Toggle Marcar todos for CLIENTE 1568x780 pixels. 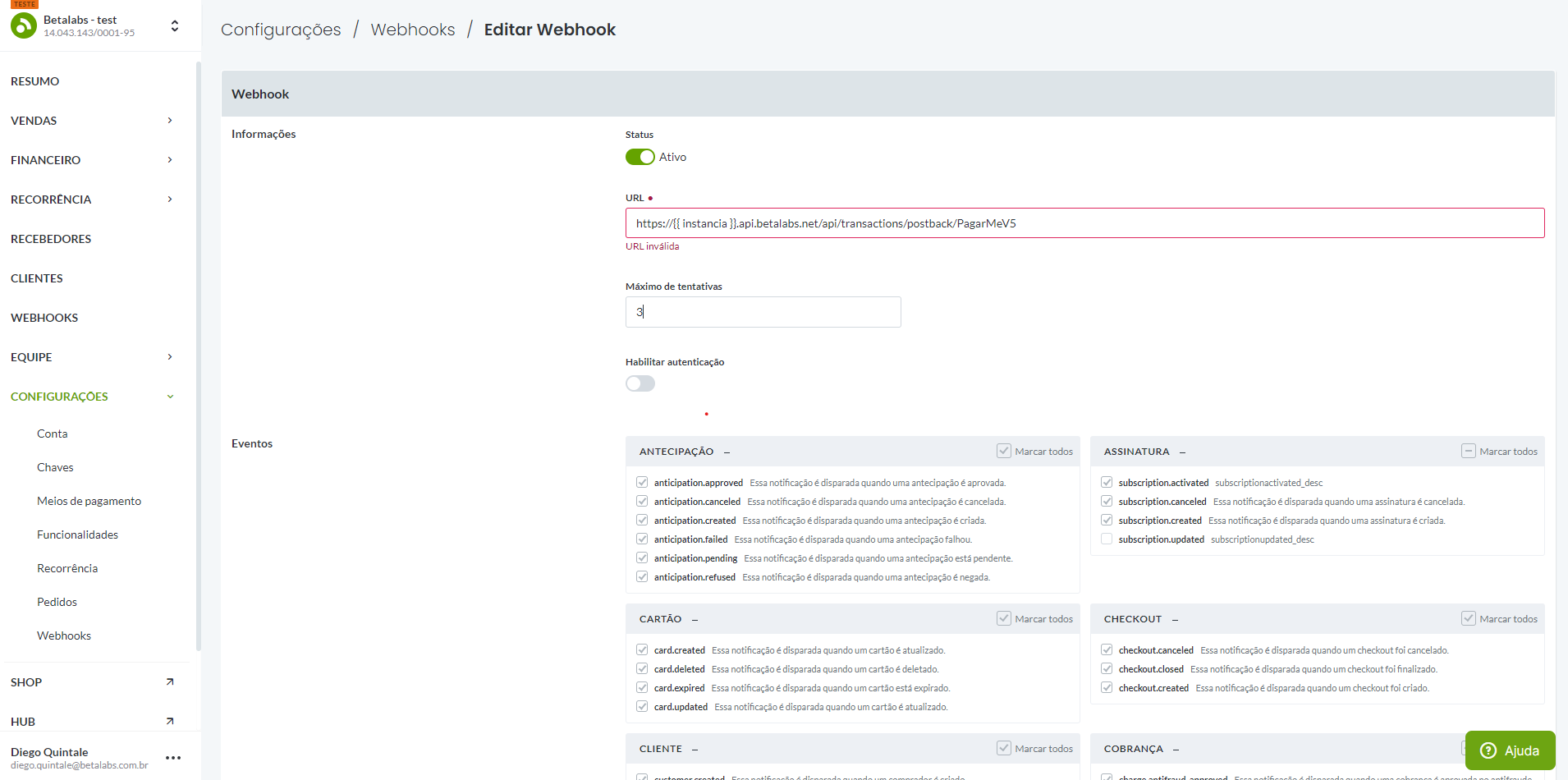1004,748
